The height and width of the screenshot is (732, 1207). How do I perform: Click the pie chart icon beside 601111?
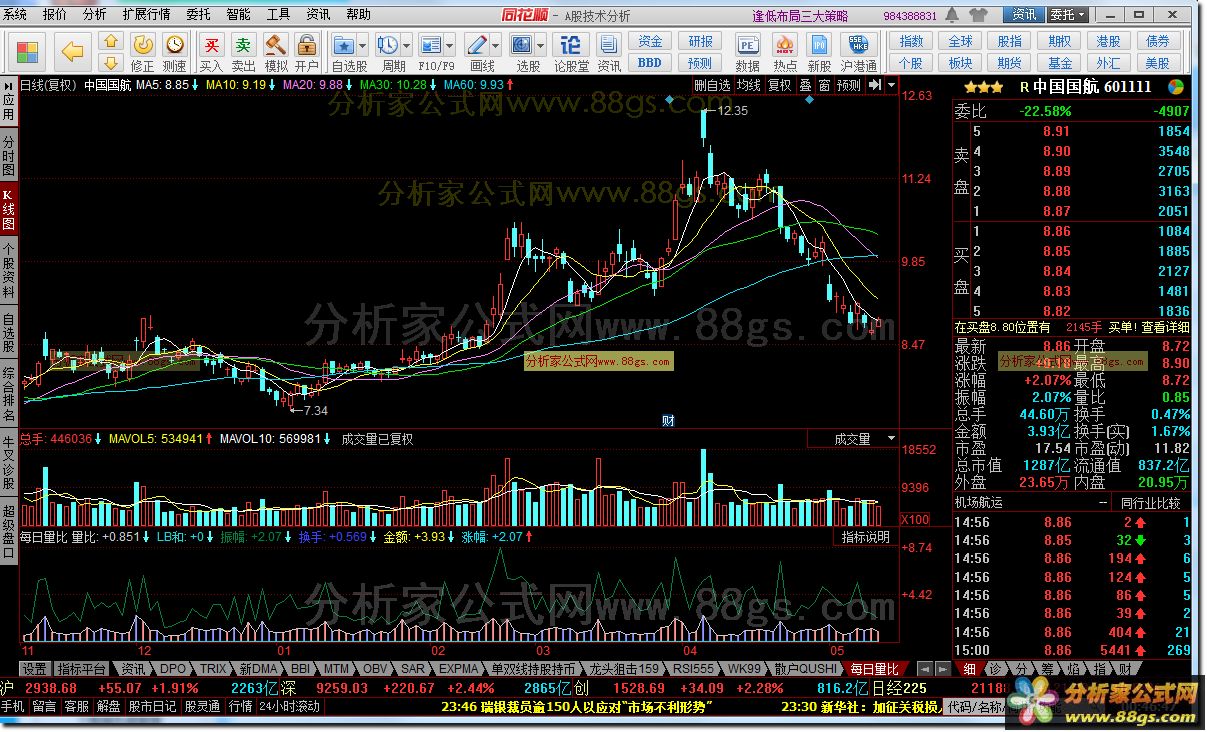coord(1175,87)
